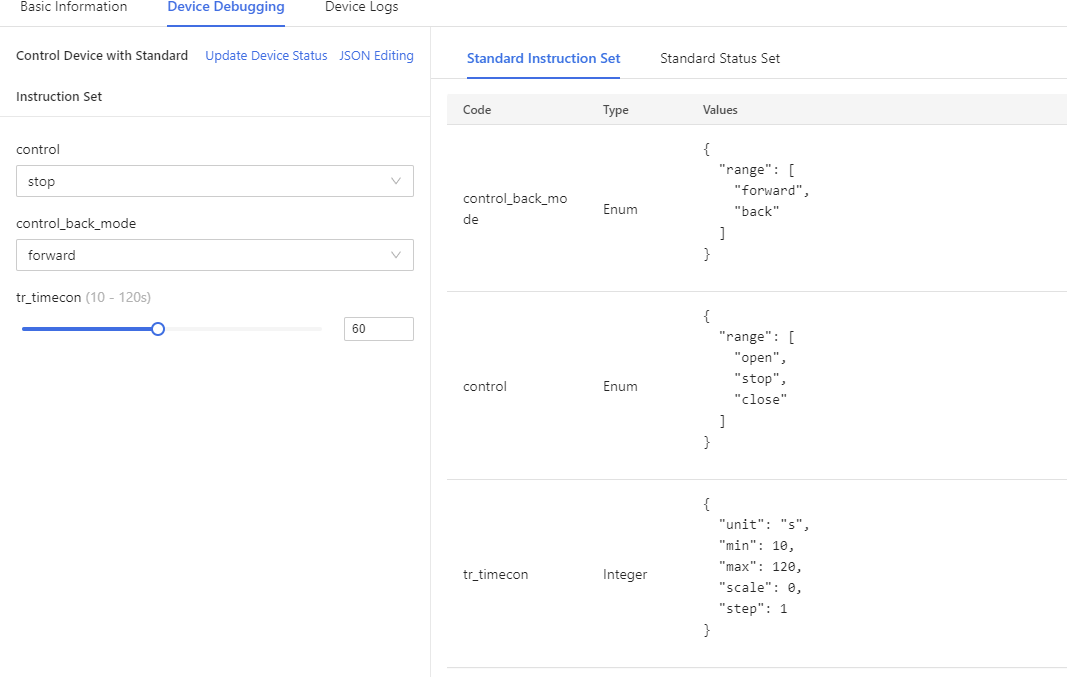Click the "scale": 0 line
The height and width of the screenshot is (677, 1067).
pyautogui.click(x=761, y=588)
